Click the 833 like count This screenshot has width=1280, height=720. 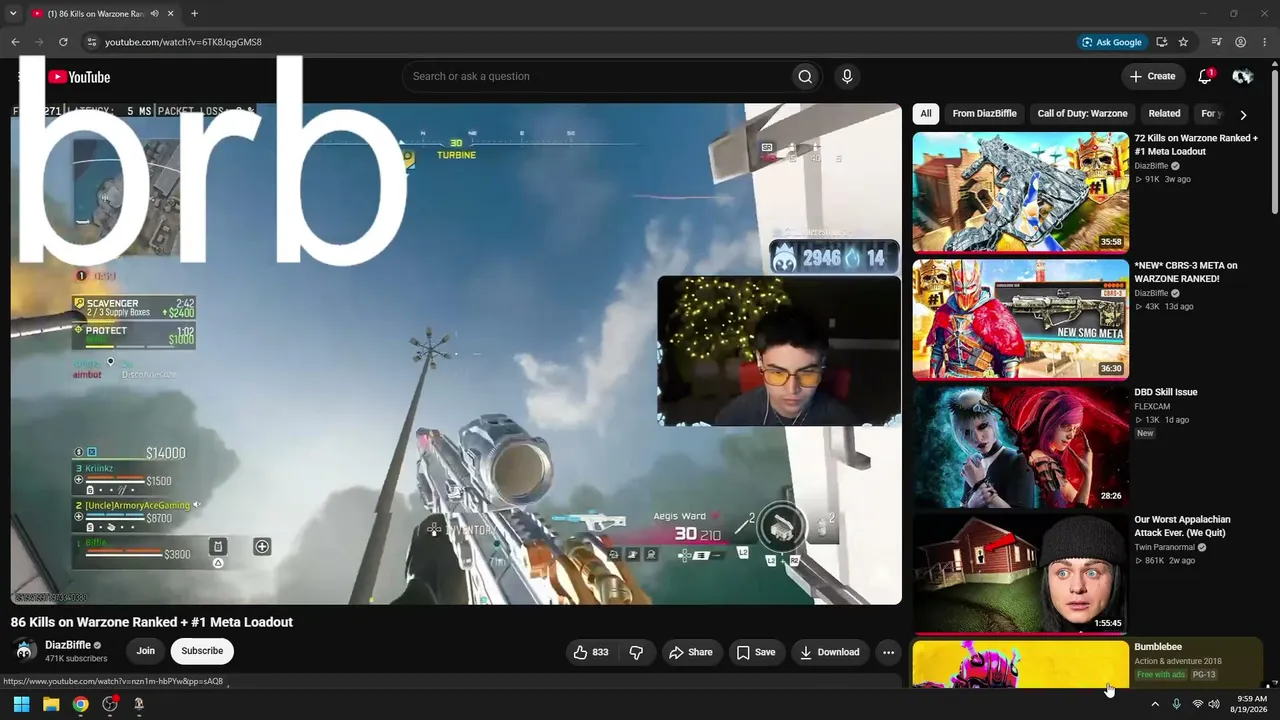coord(600,652)
